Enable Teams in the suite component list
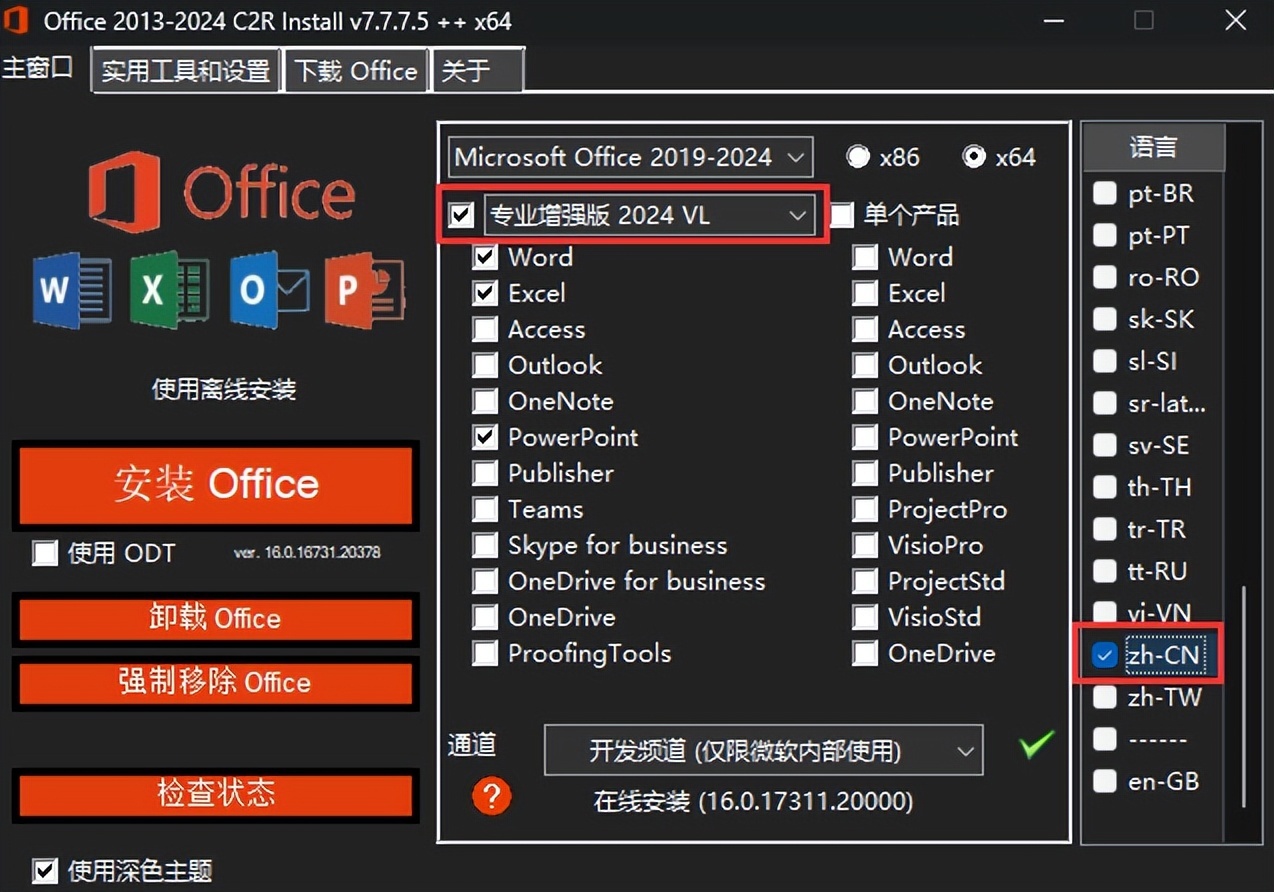The width and height of the screenshot is (1274, 892). 485,509
